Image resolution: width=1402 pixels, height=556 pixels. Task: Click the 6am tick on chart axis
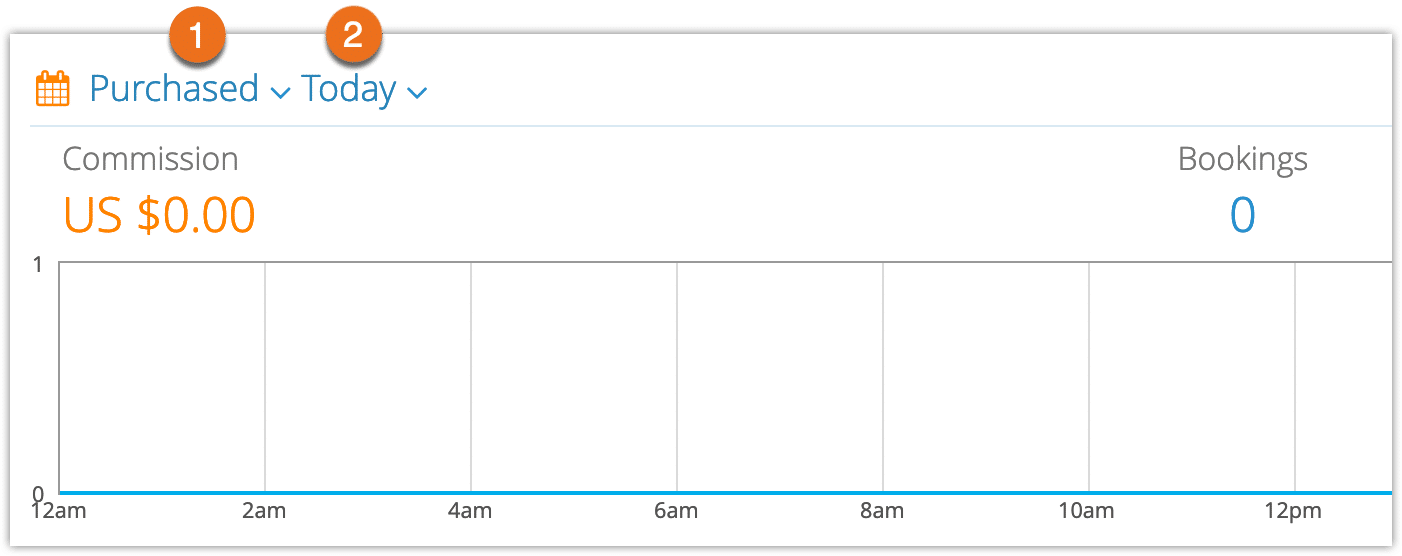pyautogui.click(x=676, y=512)
